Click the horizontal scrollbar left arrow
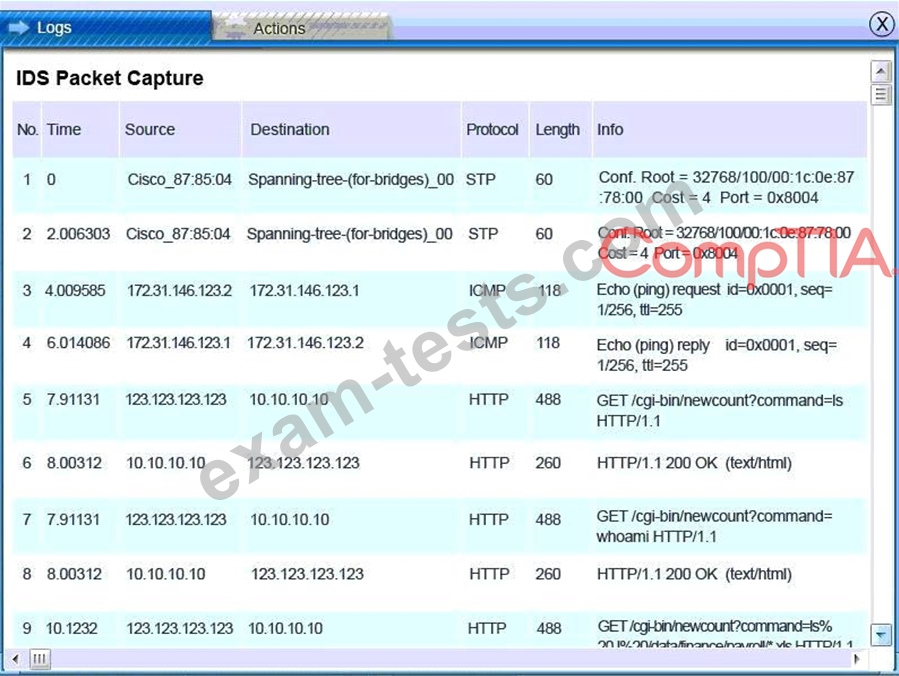899x676 pixels. [x=15, y=659]
